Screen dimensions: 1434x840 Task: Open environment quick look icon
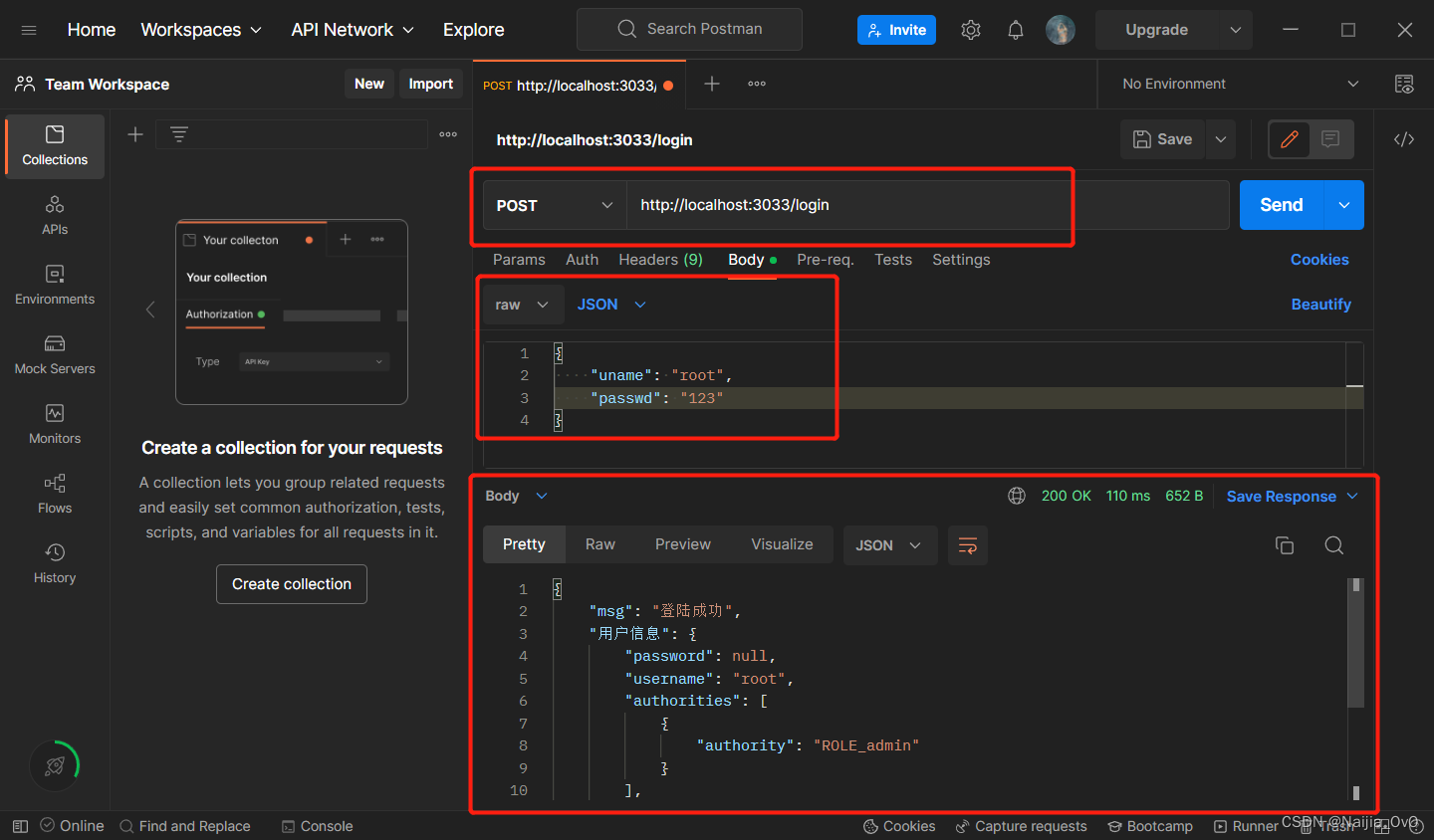pyautogui.click(x=1404, y=85)
